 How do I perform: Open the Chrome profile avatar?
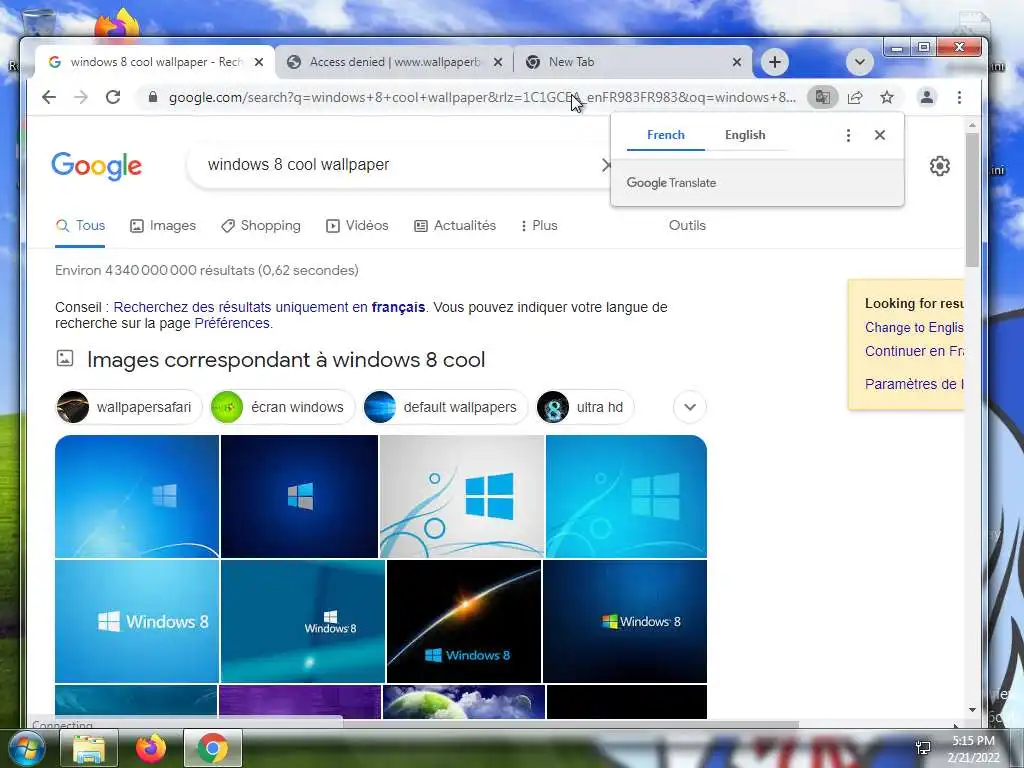click(927, 97)
